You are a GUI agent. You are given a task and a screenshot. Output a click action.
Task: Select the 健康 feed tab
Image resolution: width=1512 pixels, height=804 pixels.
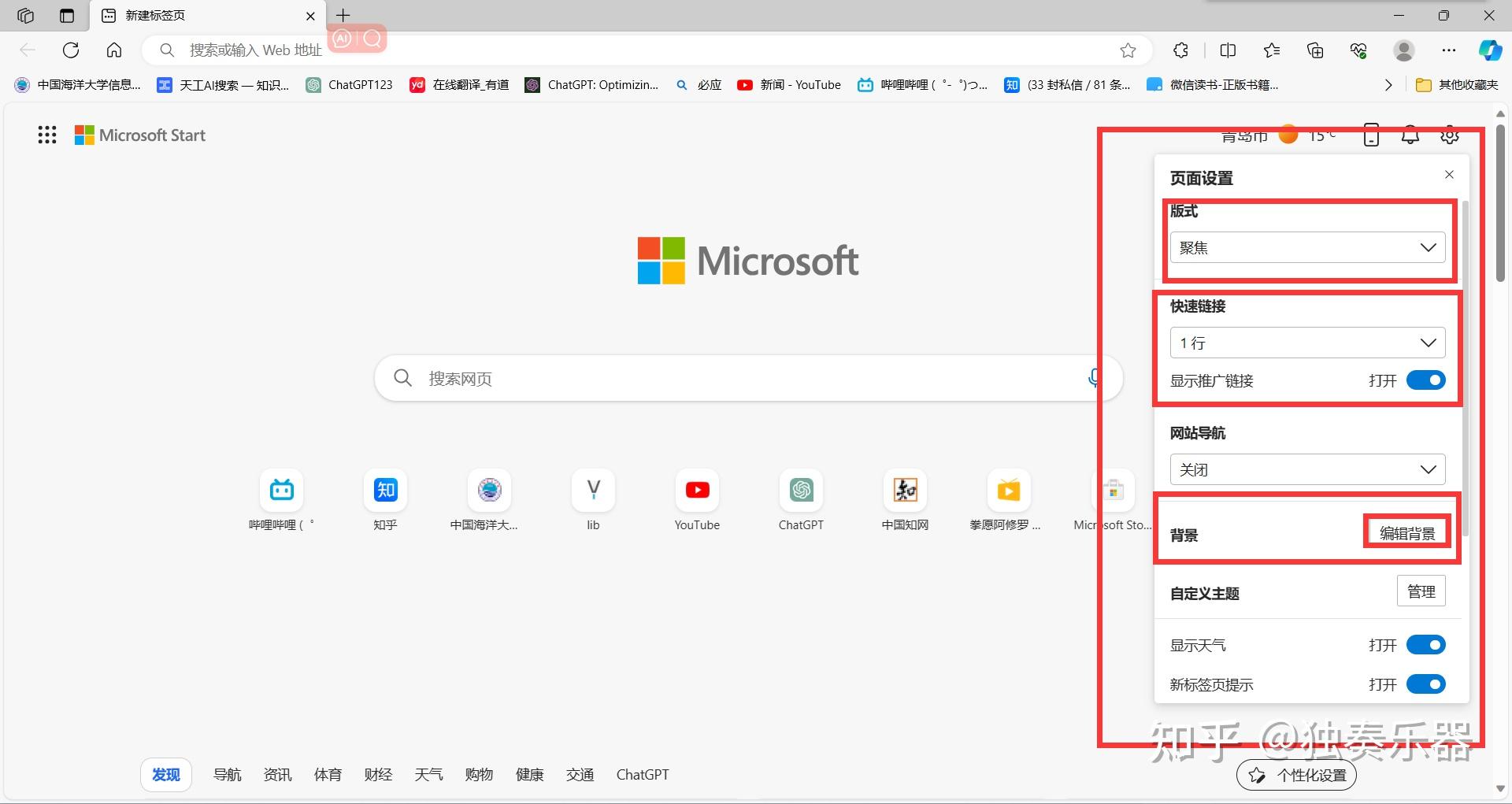tap(530, 775)
